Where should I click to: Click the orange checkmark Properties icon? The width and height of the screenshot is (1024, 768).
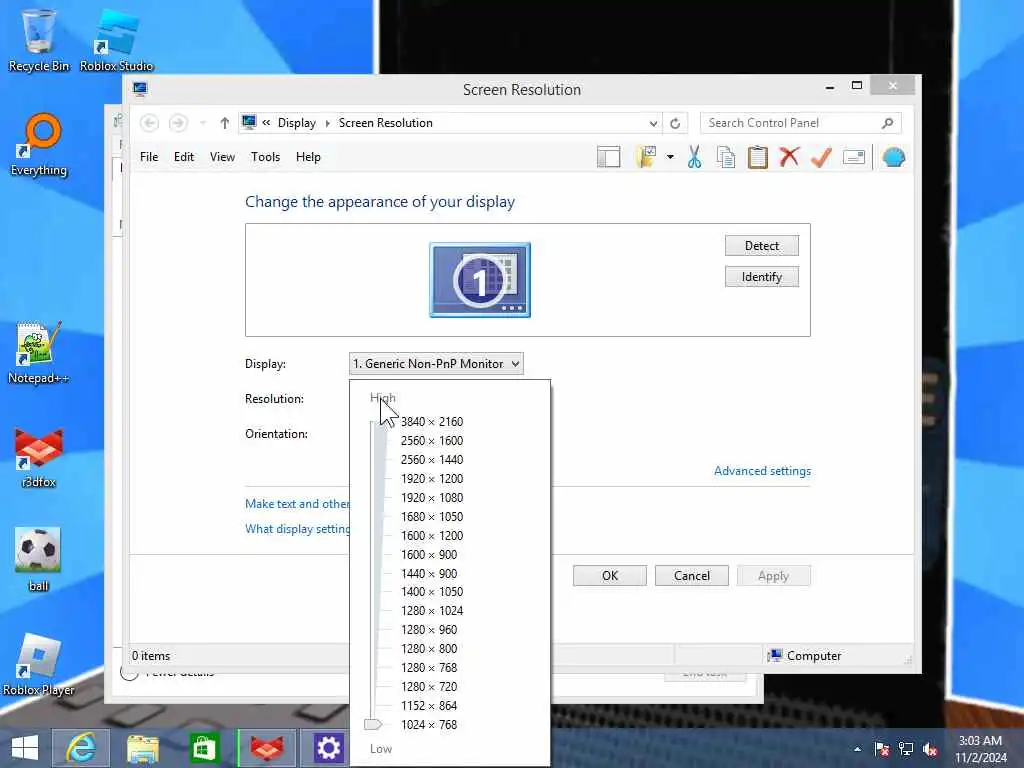tap(821, 157)
